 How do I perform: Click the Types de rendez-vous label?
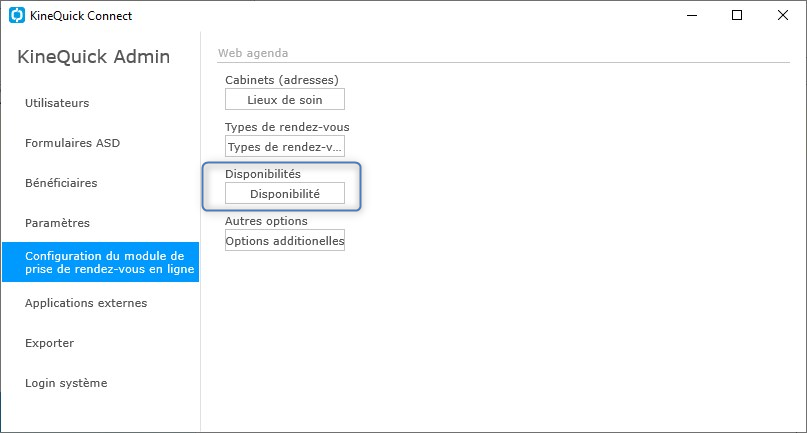tap(287, 127)
